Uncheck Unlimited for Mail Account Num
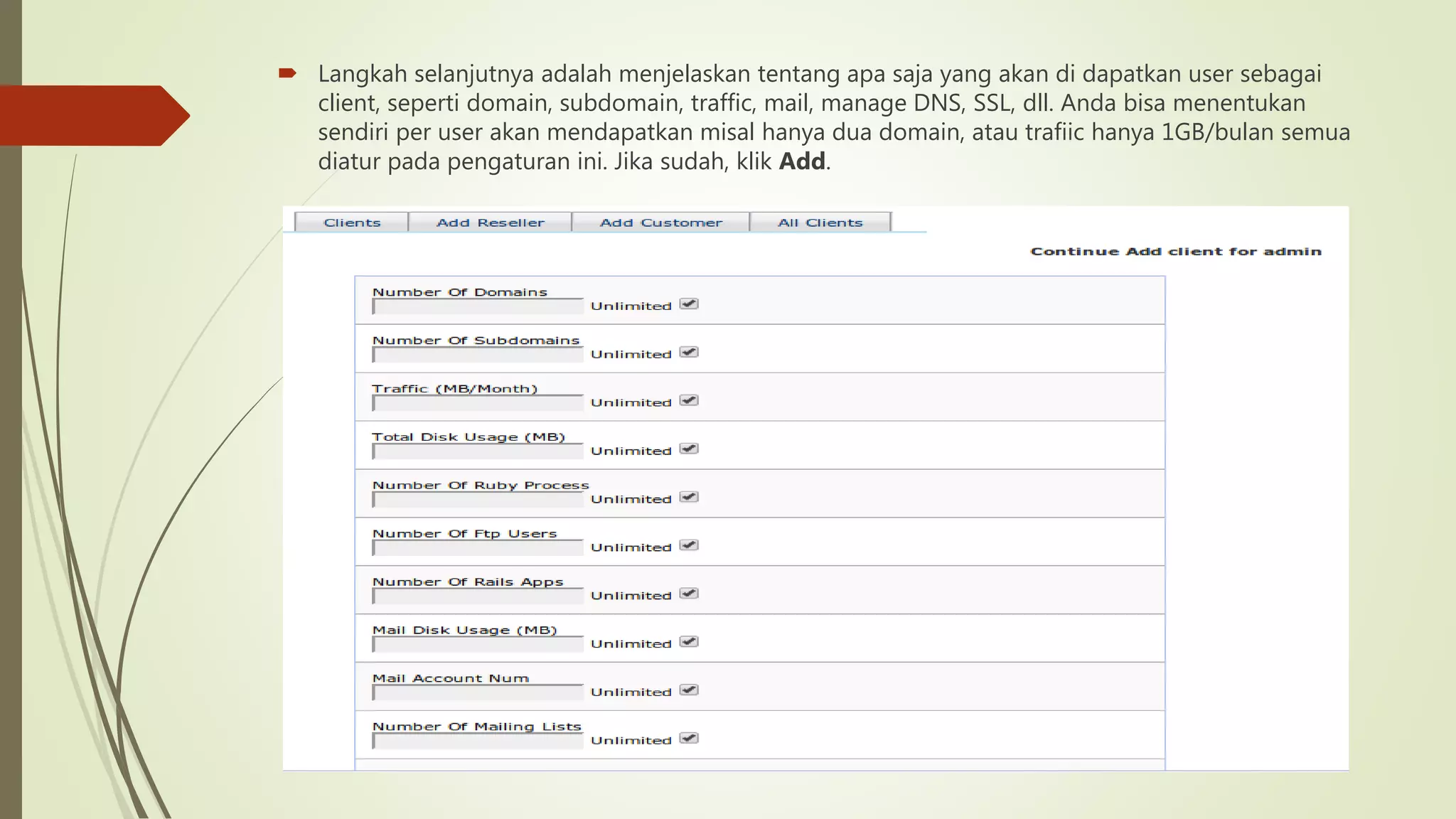1456x819 pixels. (x=689, y=691)
